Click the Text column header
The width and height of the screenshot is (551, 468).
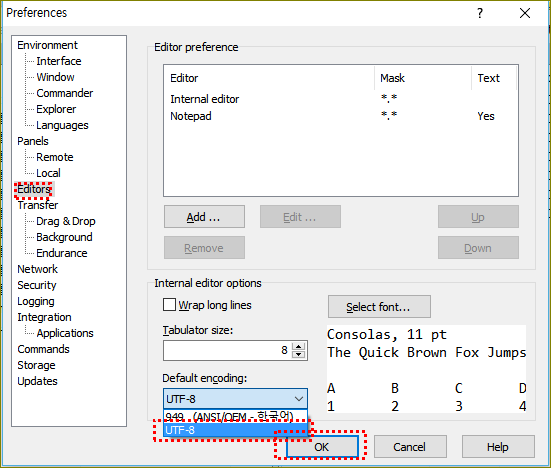coord(494,78)
